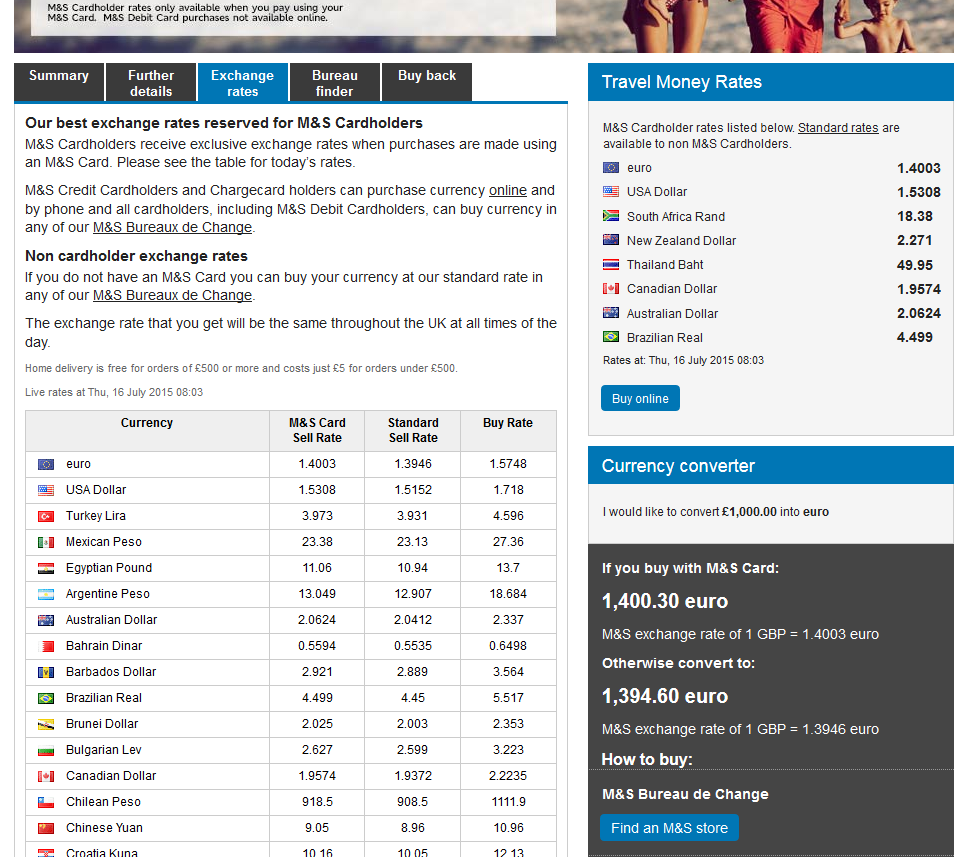Click the Buy online button
The height and width of the screenshot is (857, 959).
pos(640,398)
